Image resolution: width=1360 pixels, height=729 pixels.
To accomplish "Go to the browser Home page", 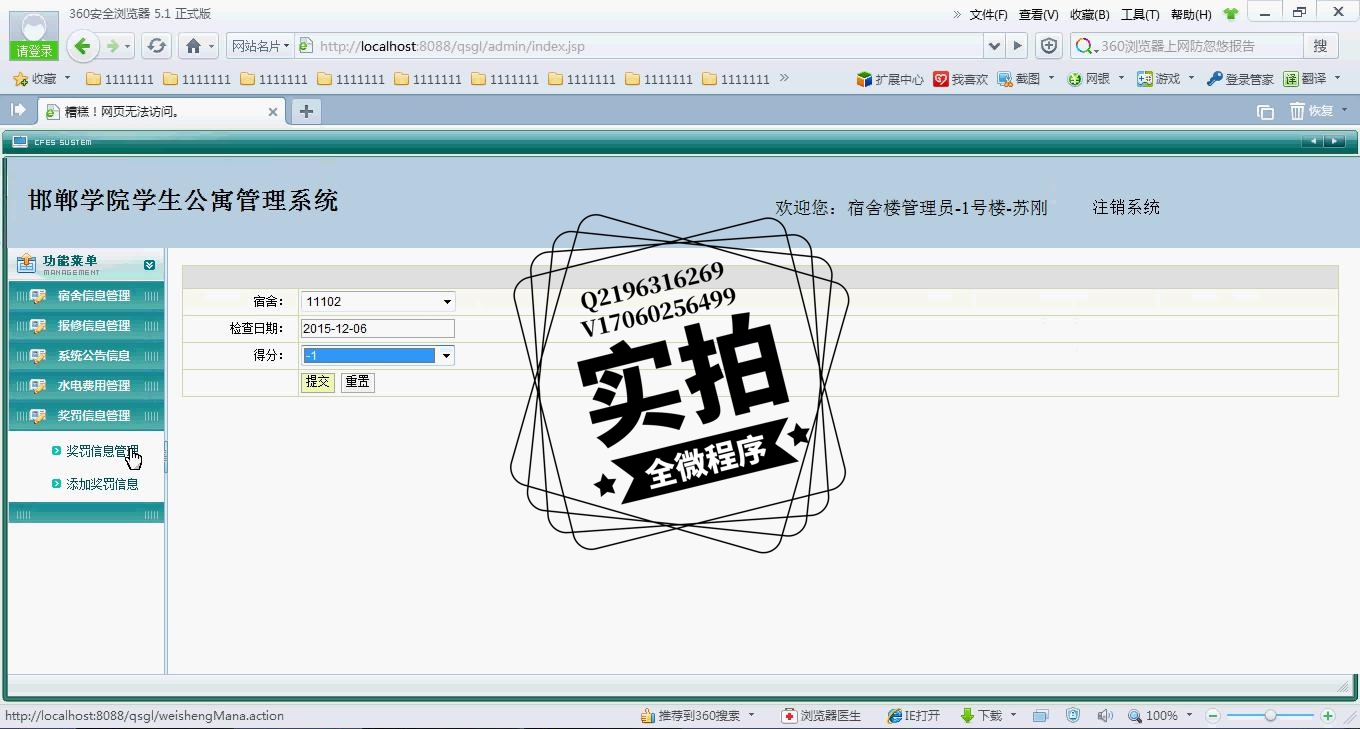I will 194,46.
